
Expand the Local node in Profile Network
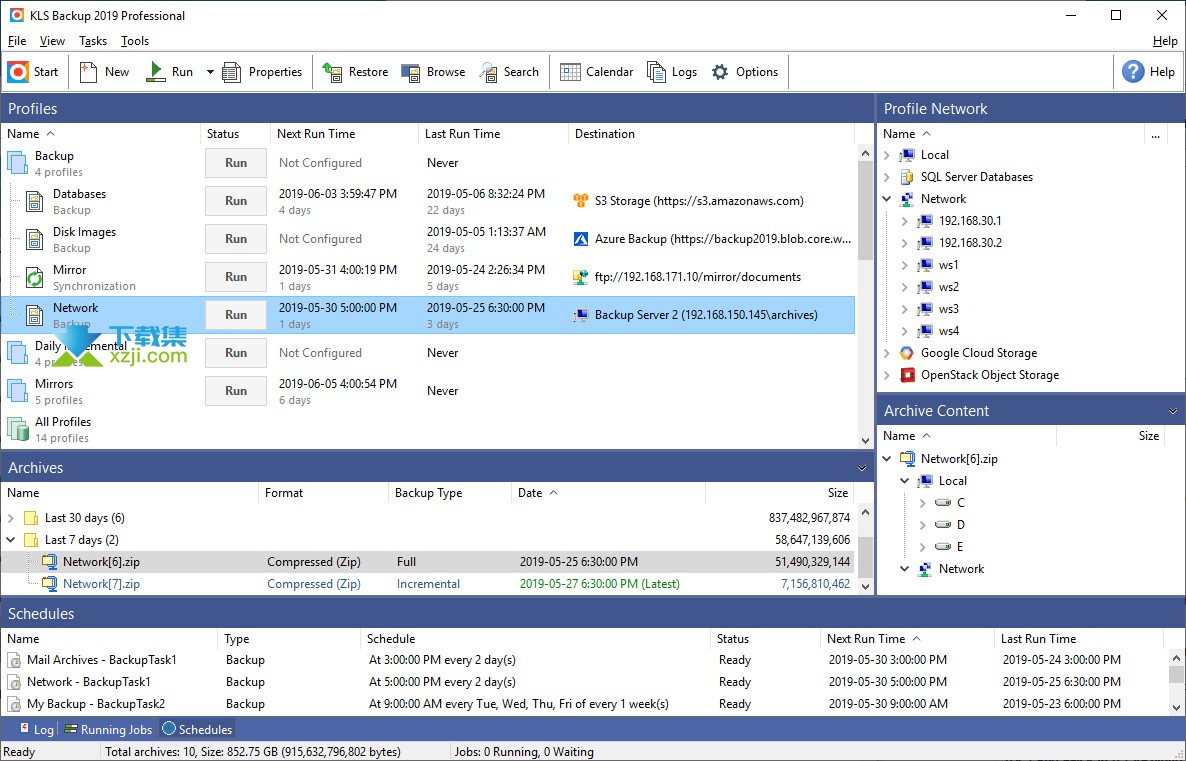click(x=887, y=155)
